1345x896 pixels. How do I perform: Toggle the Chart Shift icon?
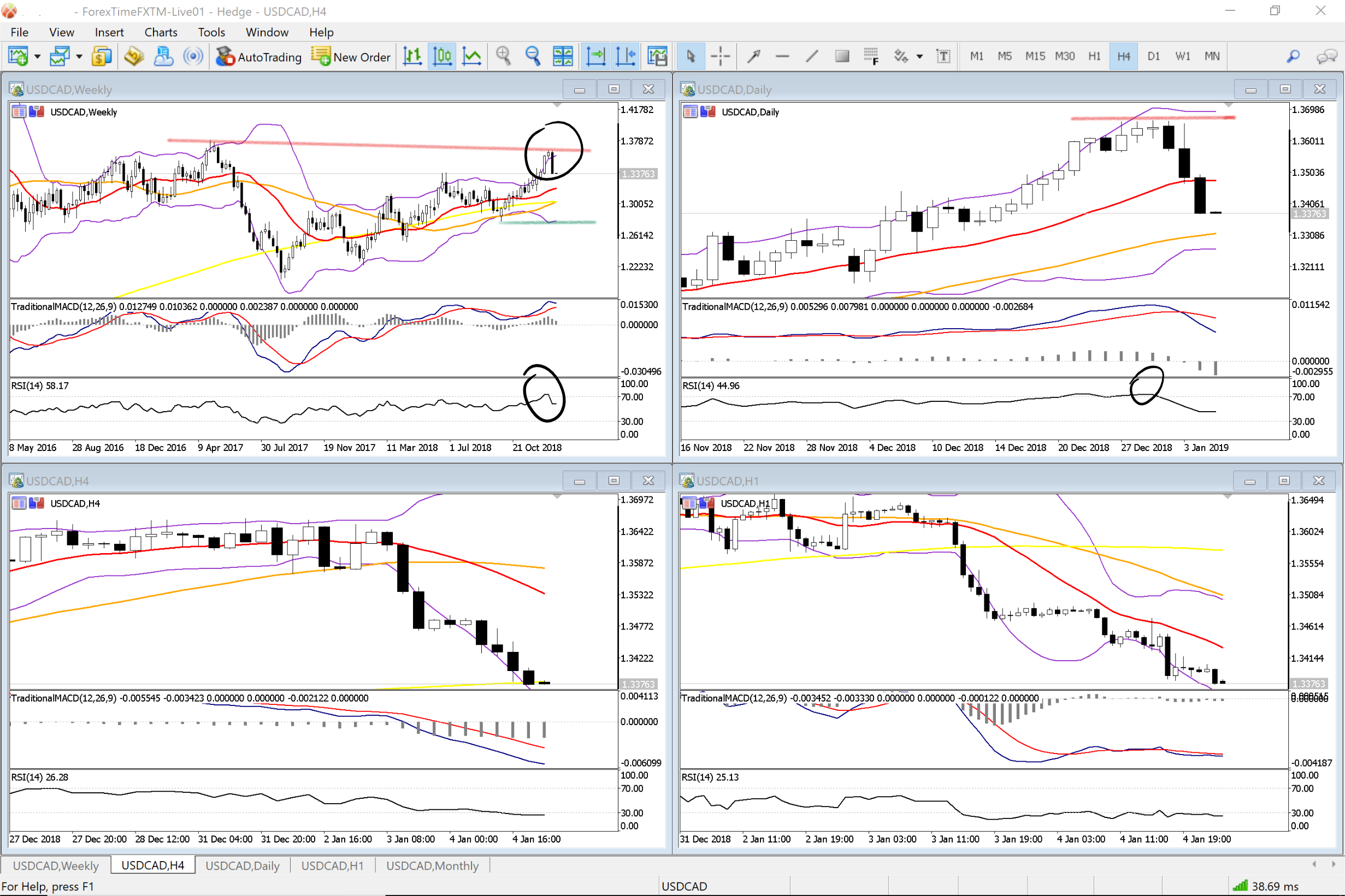[626, 56]
